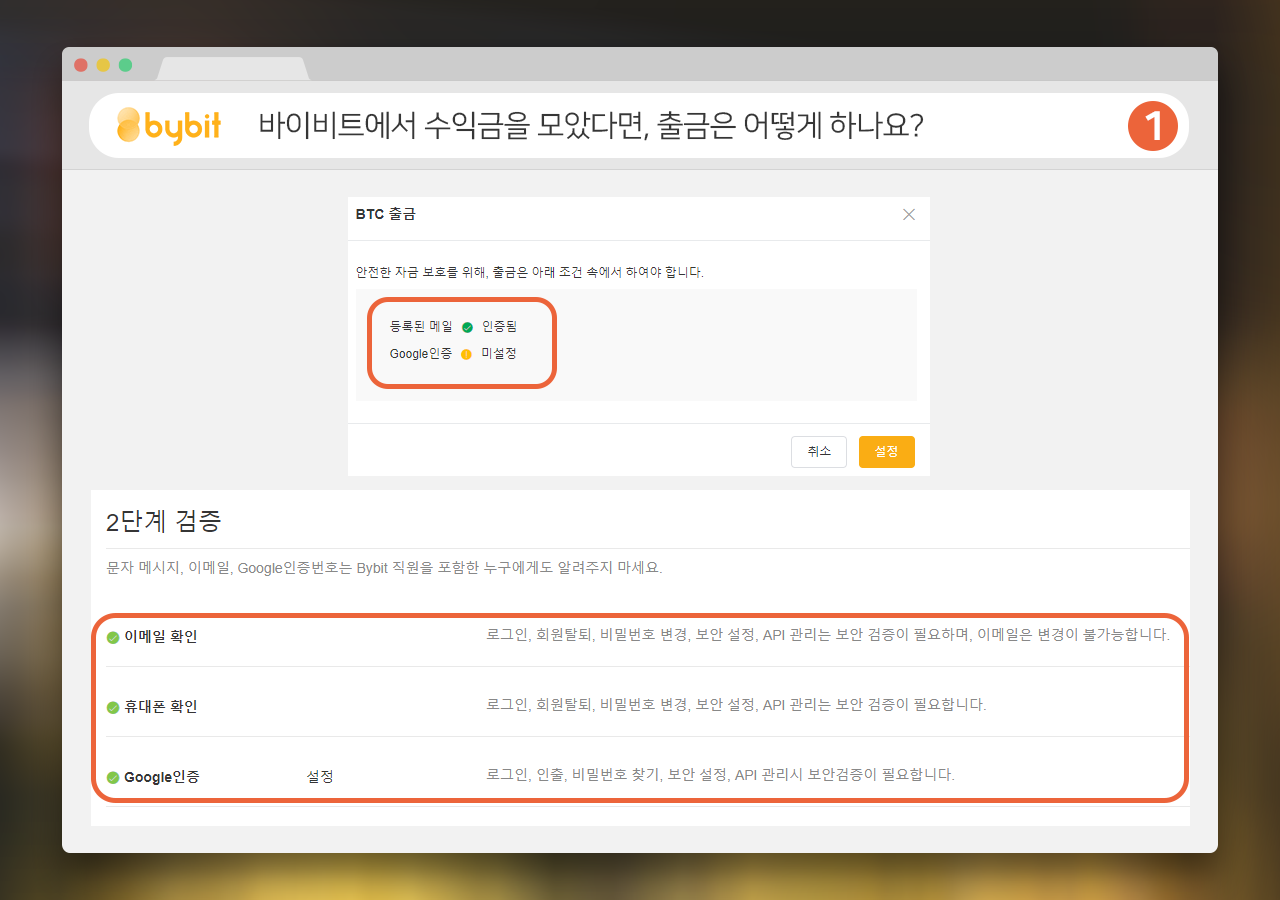Click the green check next to Google인증 row
The height and width of the screenshot is (900, 1280).
click(113, 777)
